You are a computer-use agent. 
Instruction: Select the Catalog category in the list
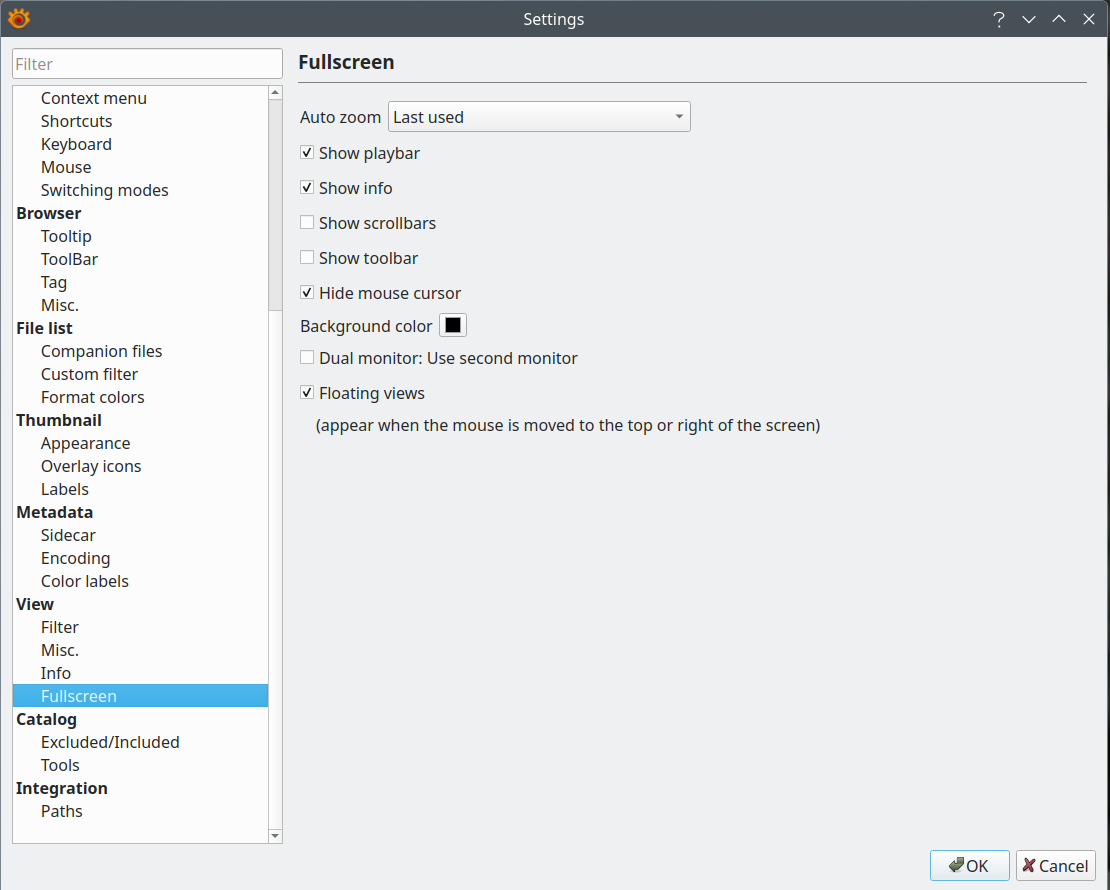click(46, 719)
